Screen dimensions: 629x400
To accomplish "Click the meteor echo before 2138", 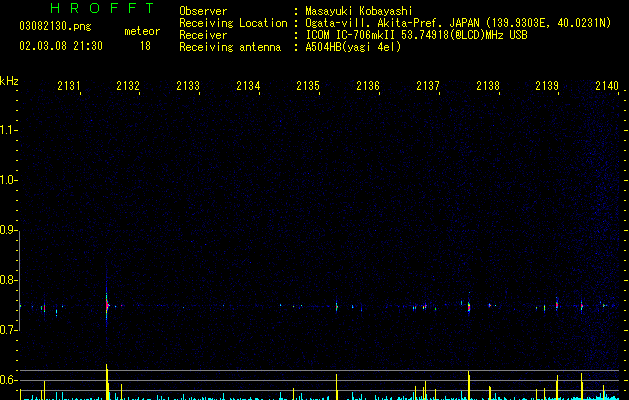I will click(x=469, y=307).
